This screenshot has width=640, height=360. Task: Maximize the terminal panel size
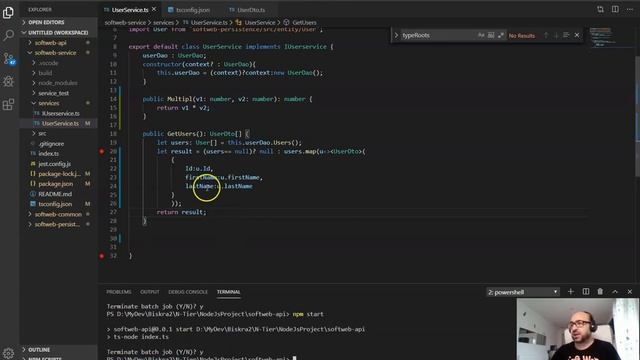tap(615, 291)
